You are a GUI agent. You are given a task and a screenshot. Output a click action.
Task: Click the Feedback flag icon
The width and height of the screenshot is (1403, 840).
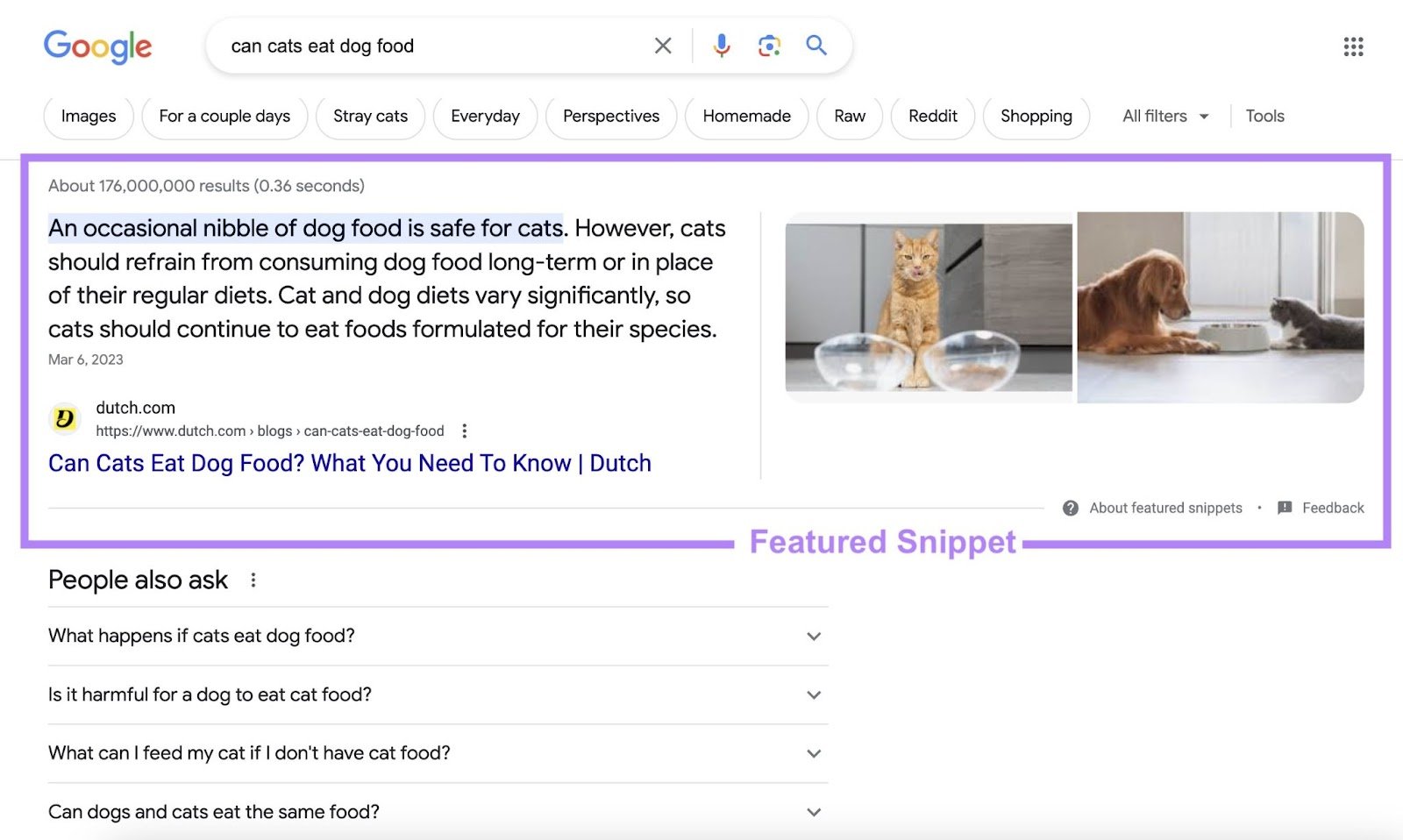[x=1285, y=508]
